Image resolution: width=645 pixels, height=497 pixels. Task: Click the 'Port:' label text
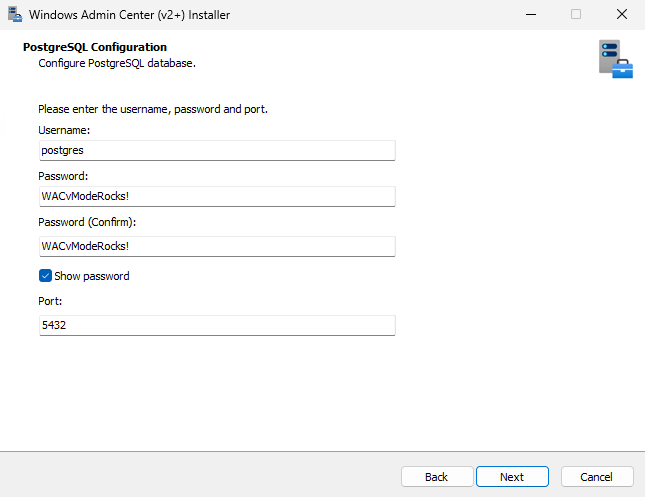point(50,300)
